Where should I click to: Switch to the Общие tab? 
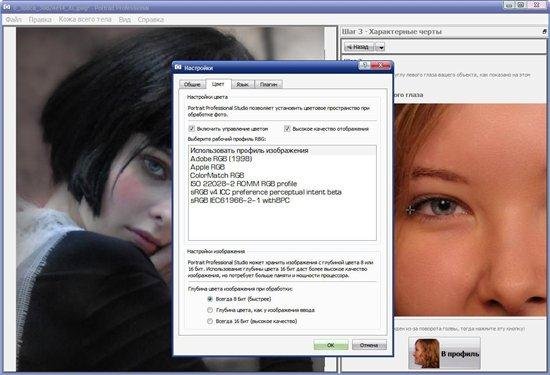192,84
